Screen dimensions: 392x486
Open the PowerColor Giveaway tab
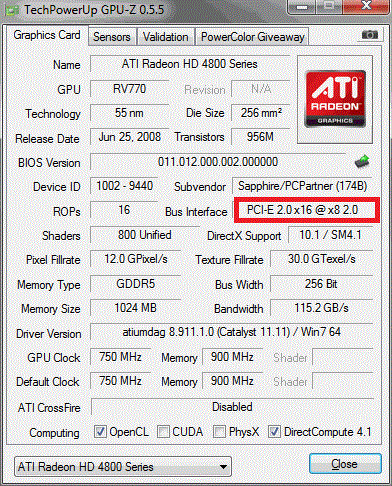pyautogui.click(x=253, y=37)
